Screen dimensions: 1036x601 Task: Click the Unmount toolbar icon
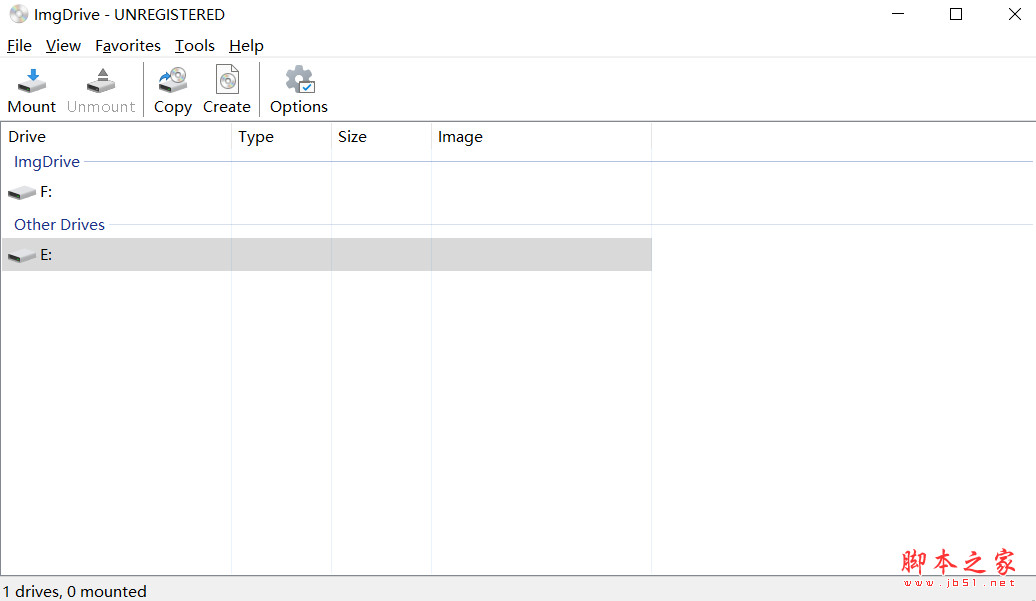point(101,81)
